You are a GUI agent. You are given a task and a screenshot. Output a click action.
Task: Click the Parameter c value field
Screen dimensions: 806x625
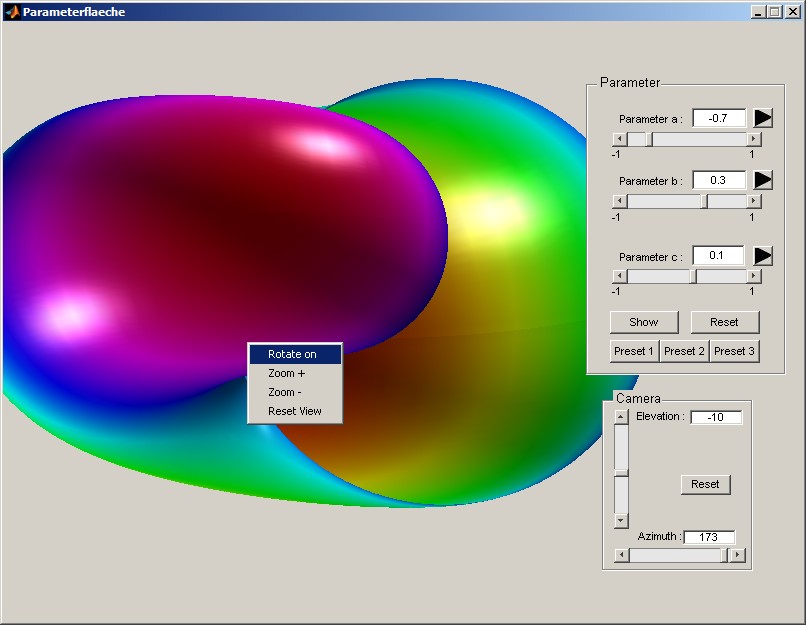(719, 256)
